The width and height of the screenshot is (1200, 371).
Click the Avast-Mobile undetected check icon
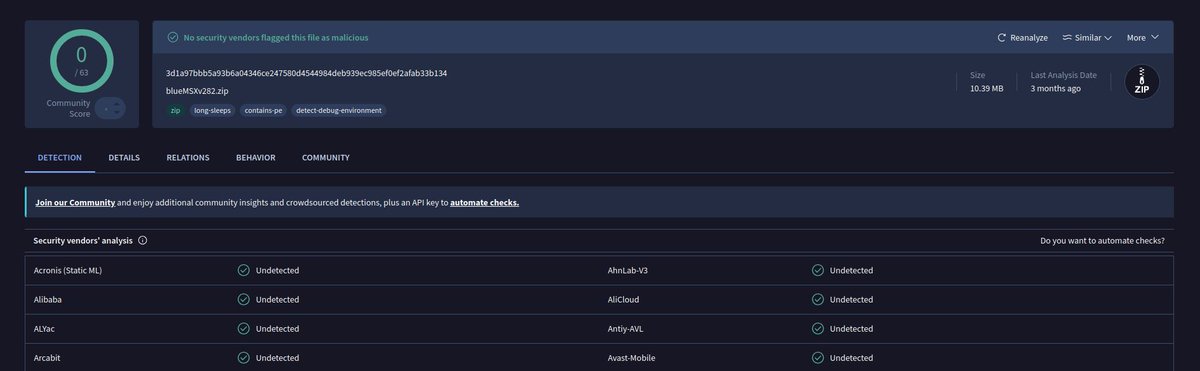point(817,357)
